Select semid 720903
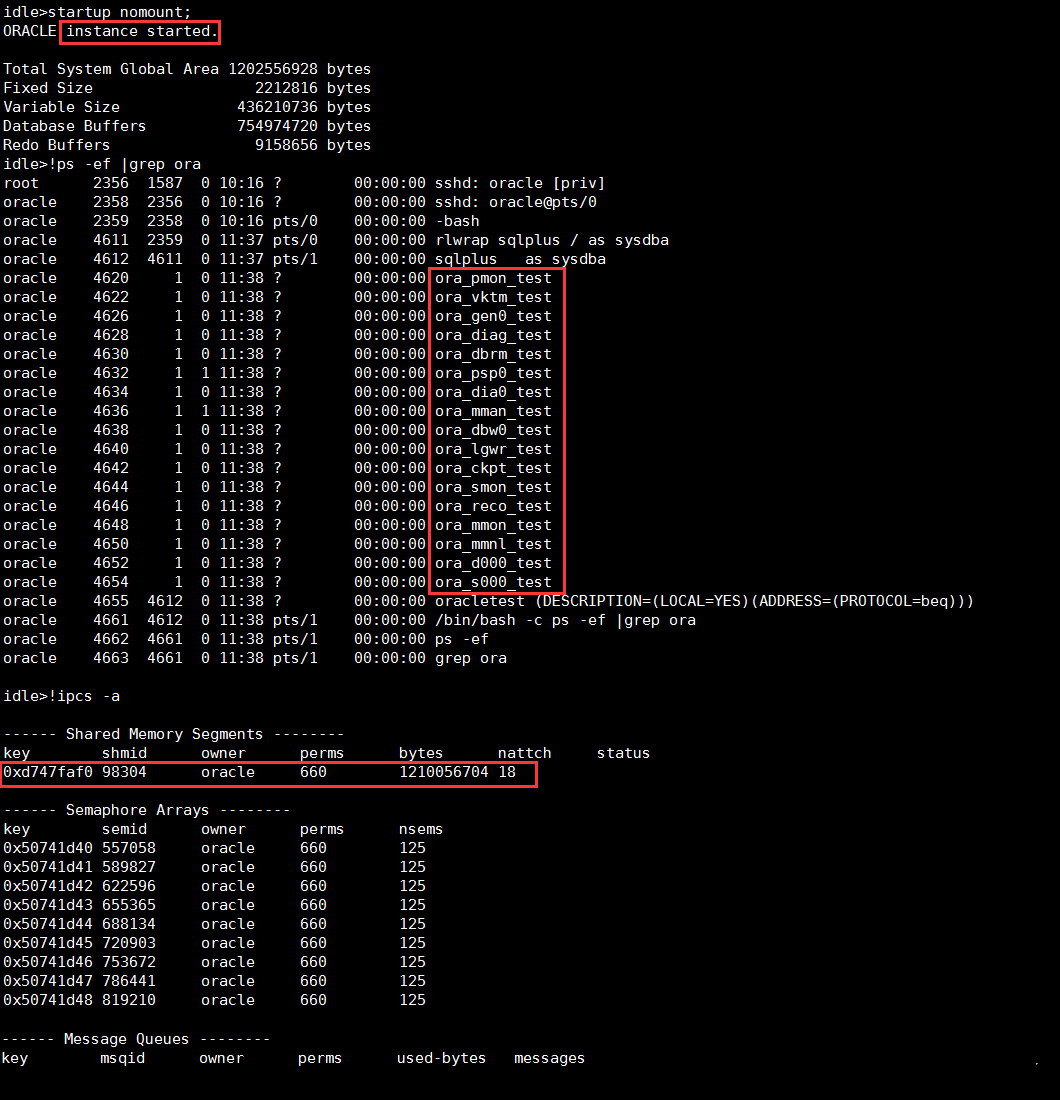 [x=129, y=942]
